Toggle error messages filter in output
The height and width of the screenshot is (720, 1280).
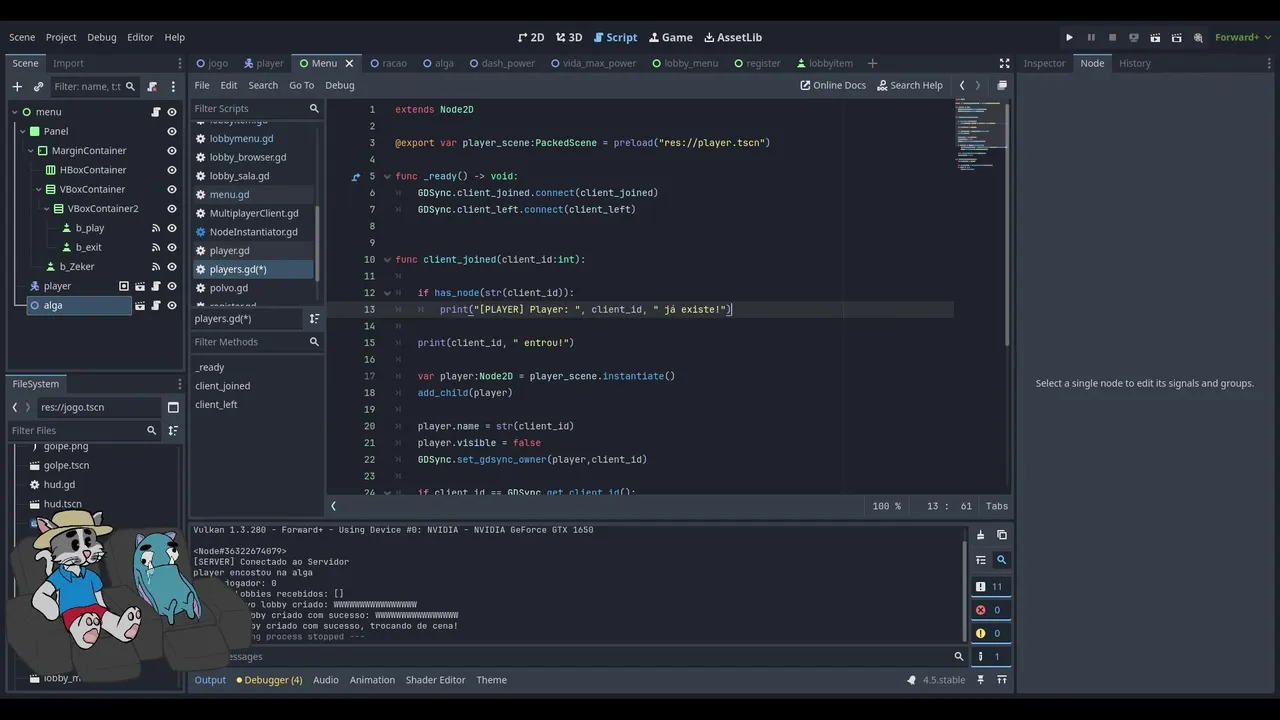(990, 610)
